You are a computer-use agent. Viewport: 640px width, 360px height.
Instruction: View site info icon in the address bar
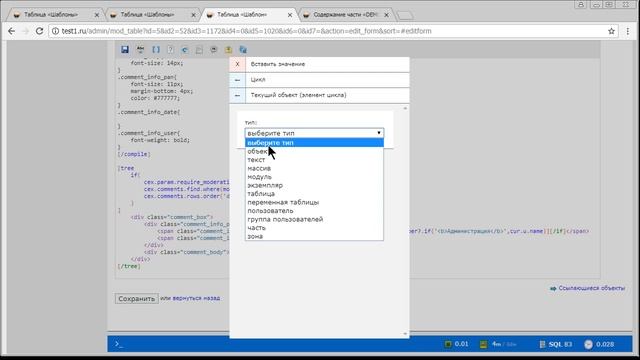56,31
